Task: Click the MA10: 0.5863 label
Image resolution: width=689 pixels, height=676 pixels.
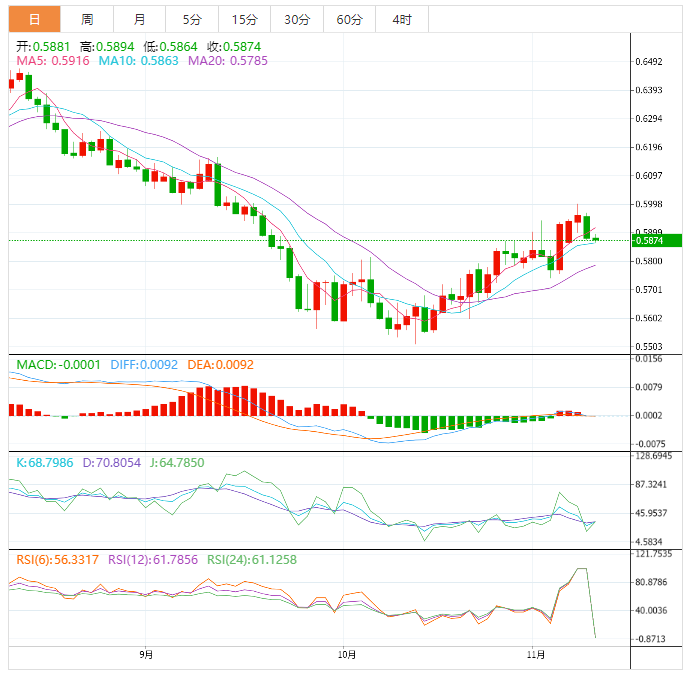Action: click(138, 61)
